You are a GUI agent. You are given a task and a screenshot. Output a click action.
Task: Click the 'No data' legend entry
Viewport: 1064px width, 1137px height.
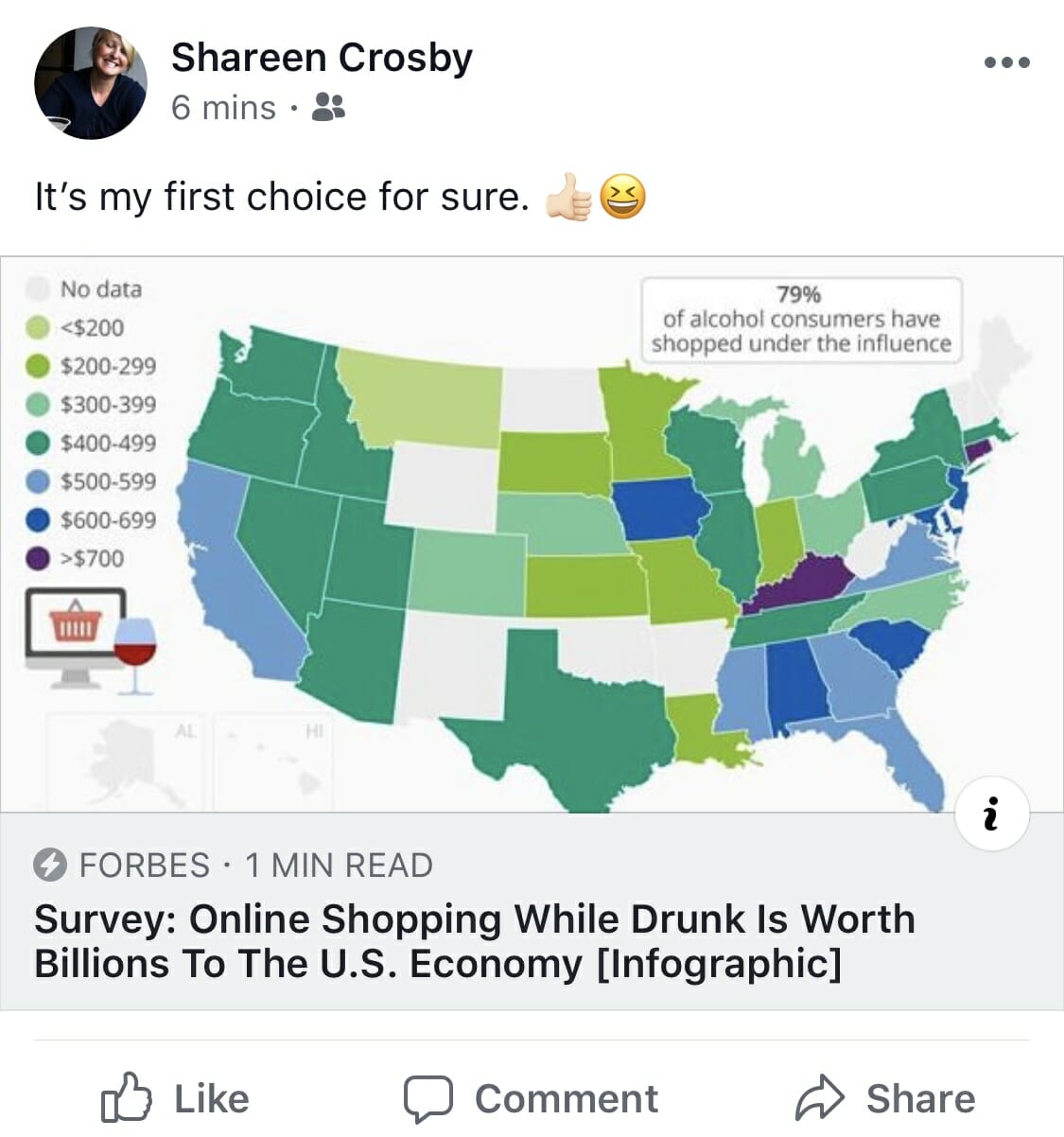pos(84,289)
